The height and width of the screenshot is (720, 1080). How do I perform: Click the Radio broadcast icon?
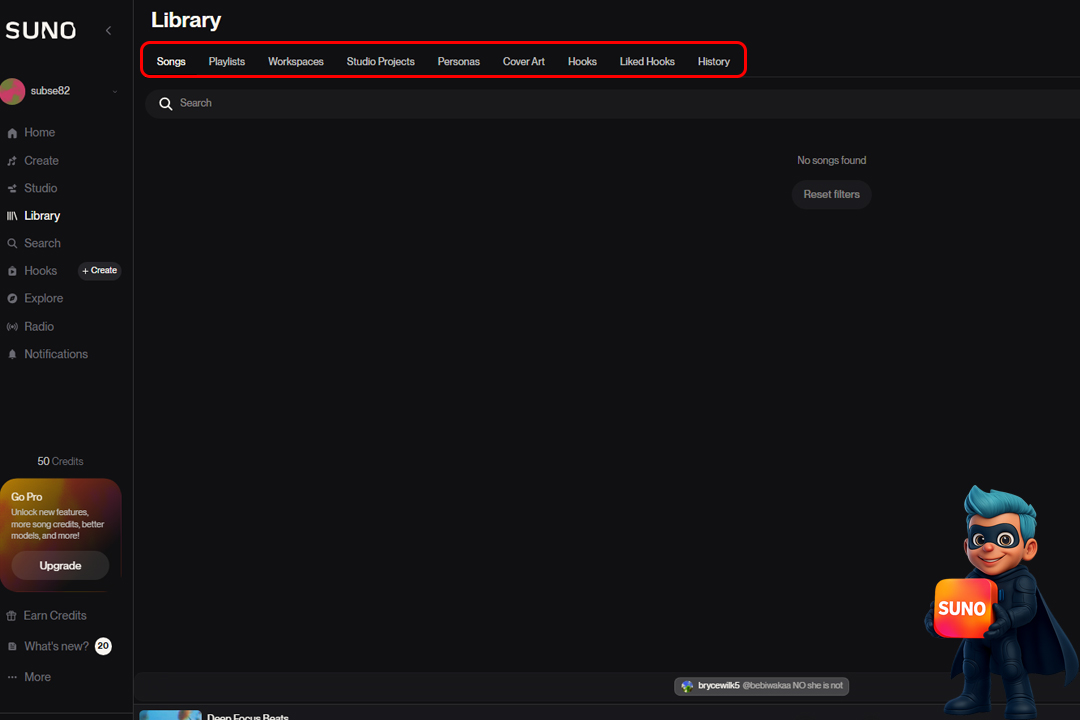click(x=12, y=327)
